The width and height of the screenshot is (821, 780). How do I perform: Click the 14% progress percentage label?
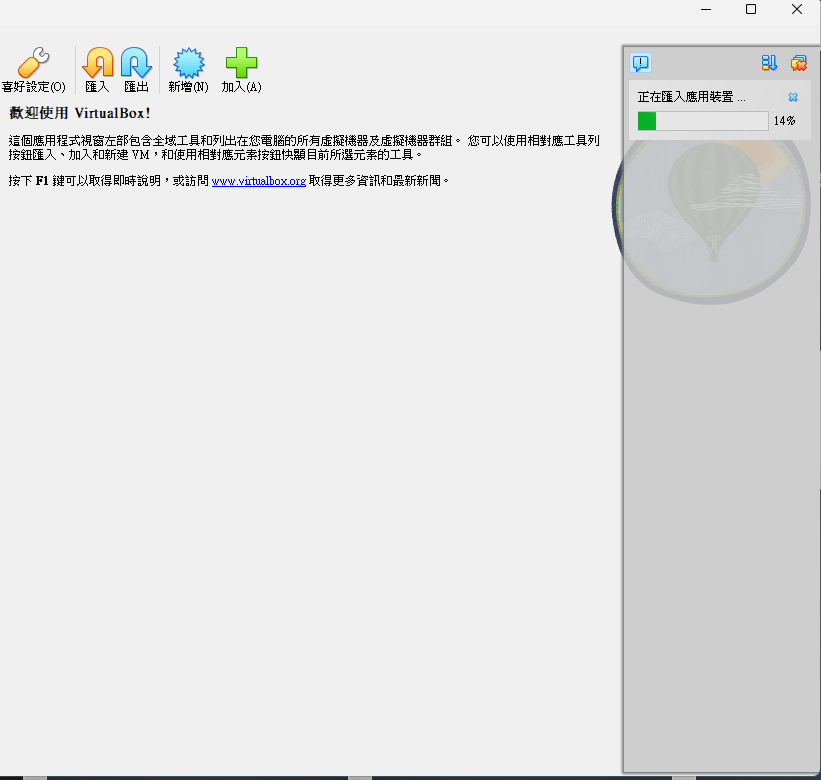click(x=784, y=121)
